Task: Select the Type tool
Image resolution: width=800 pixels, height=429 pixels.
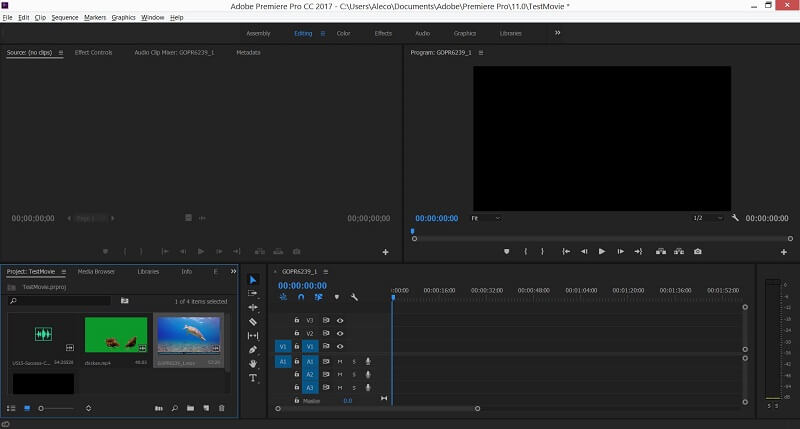Action: (253, 378)
